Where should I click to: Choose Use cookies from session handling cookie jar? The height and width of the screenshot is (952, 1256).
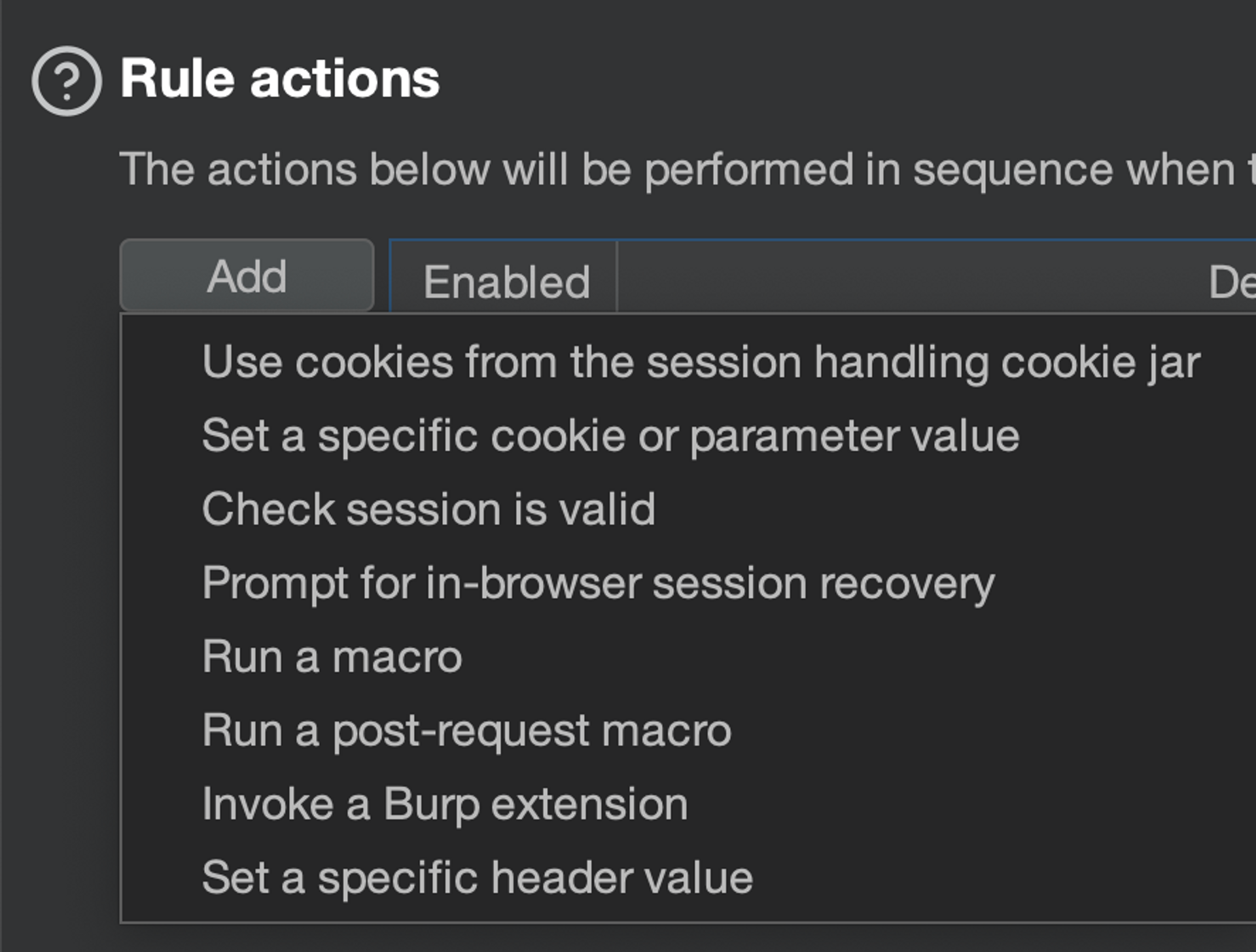[700, 362]
